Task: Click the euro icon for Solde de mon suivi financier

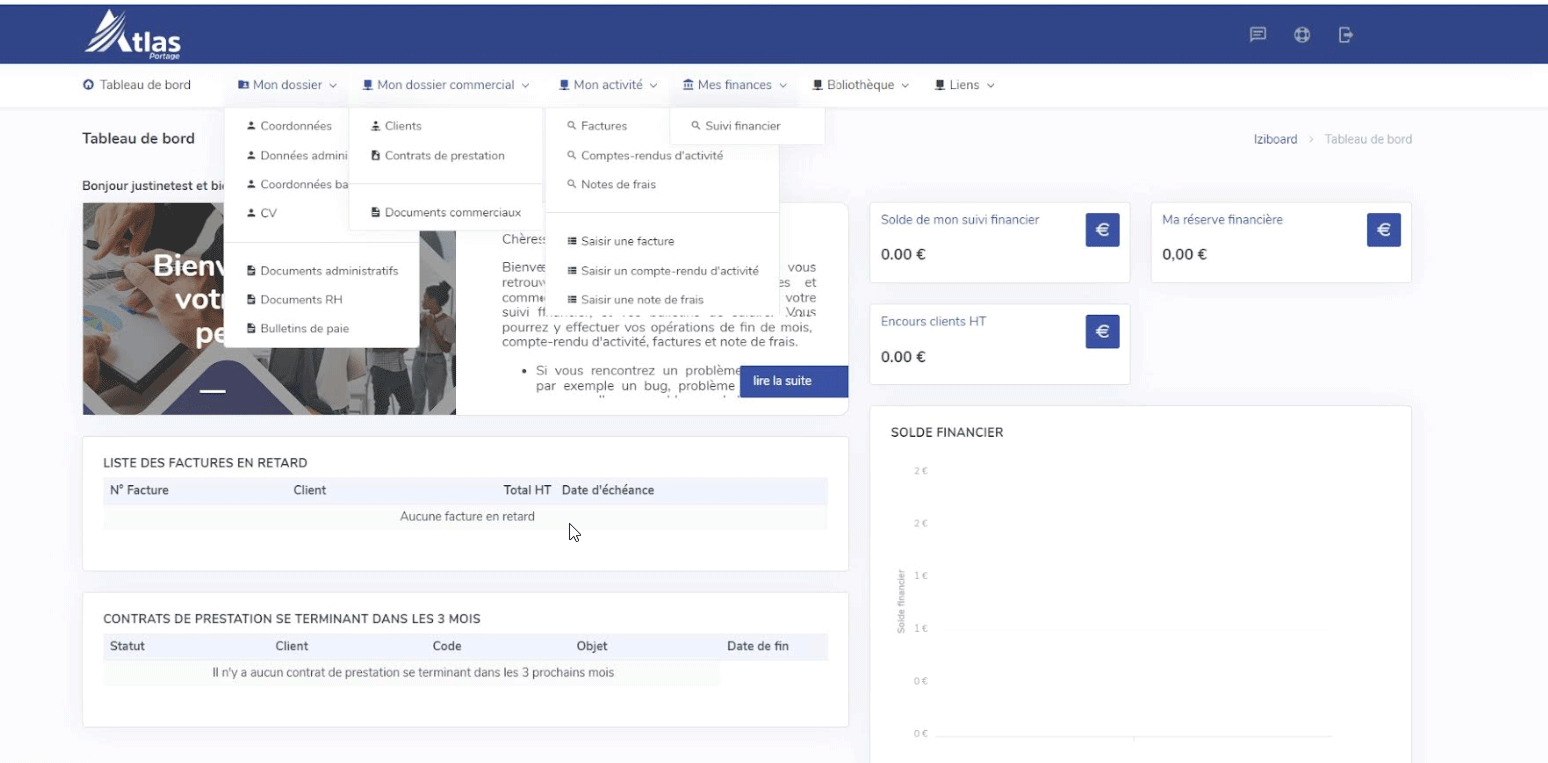Action: [1102, 229]
